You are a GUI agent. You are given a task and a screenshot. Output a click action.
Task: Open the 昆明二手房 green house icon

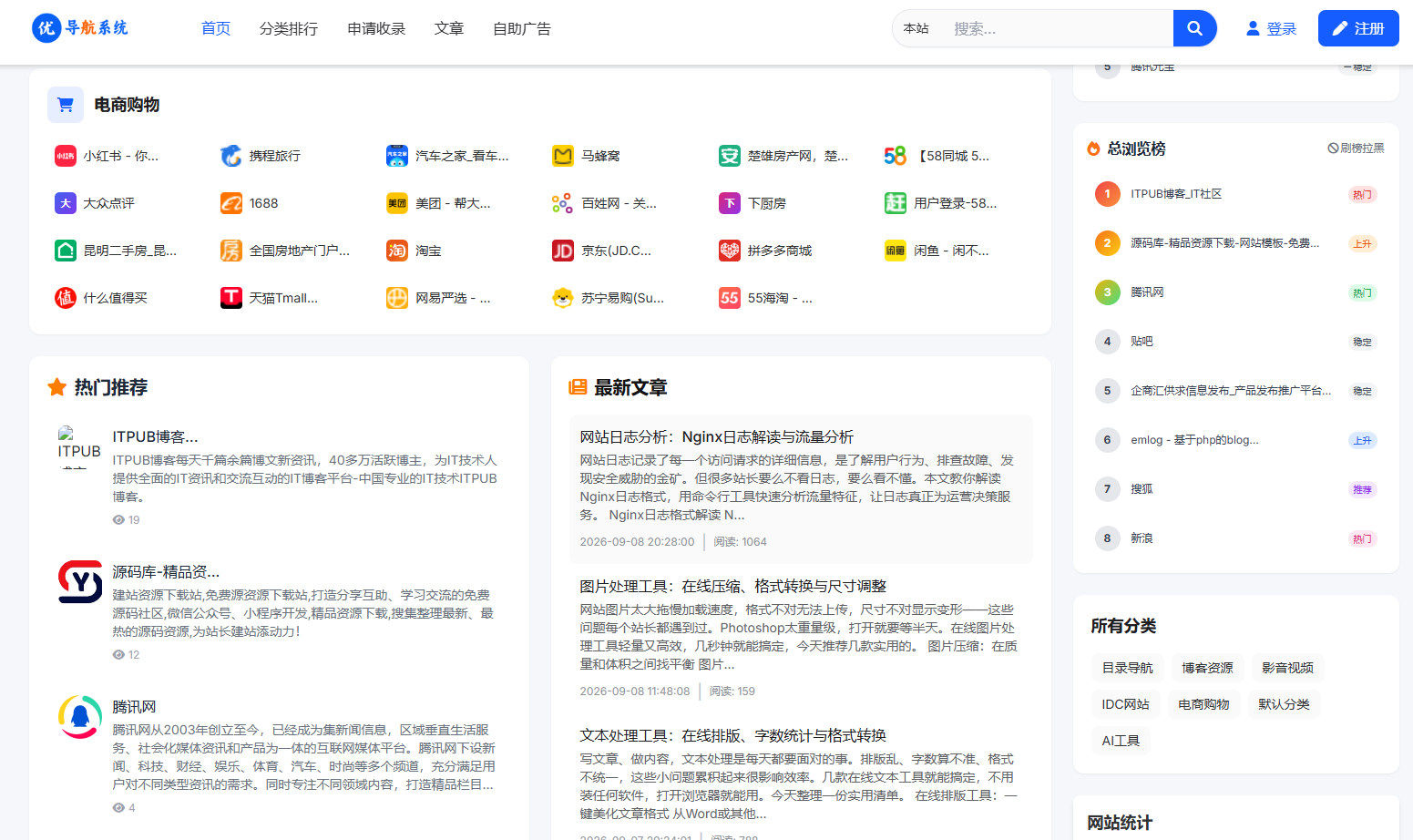pyautogui.click(x=66, y=251)
